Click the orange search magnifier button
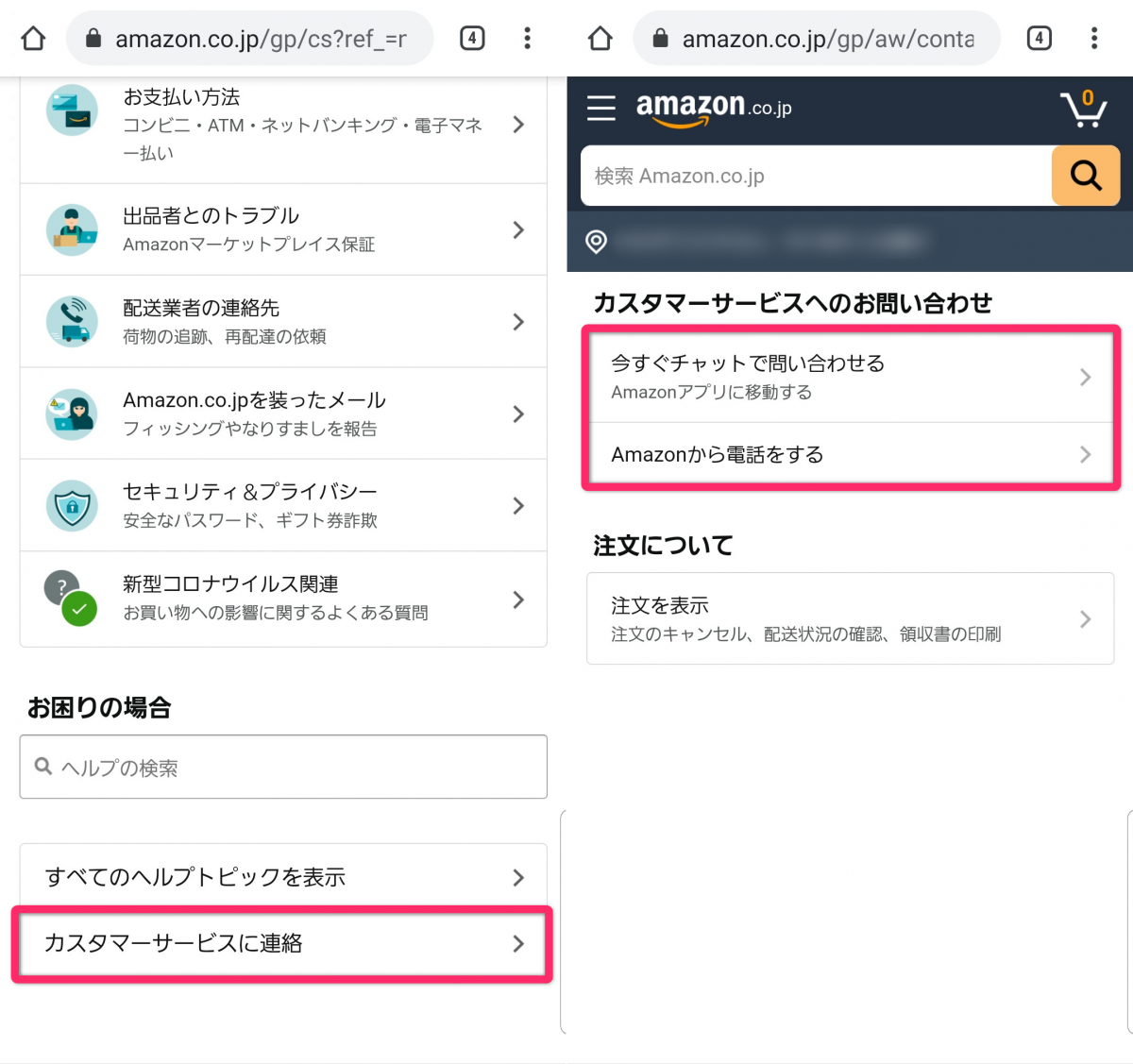 [x=1086, y=176]
